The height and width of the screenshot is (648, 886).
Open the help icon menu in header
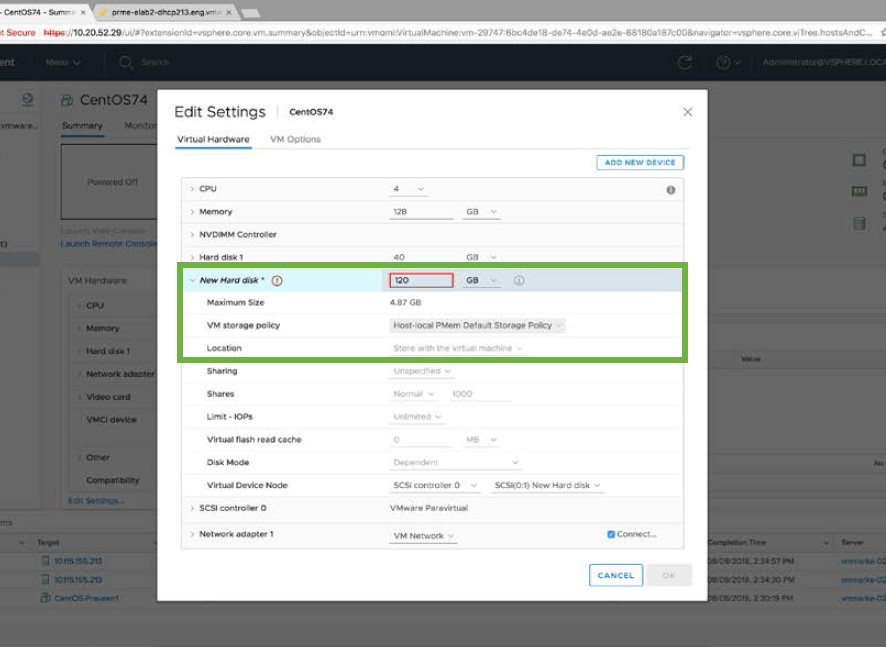click(728, 62)
